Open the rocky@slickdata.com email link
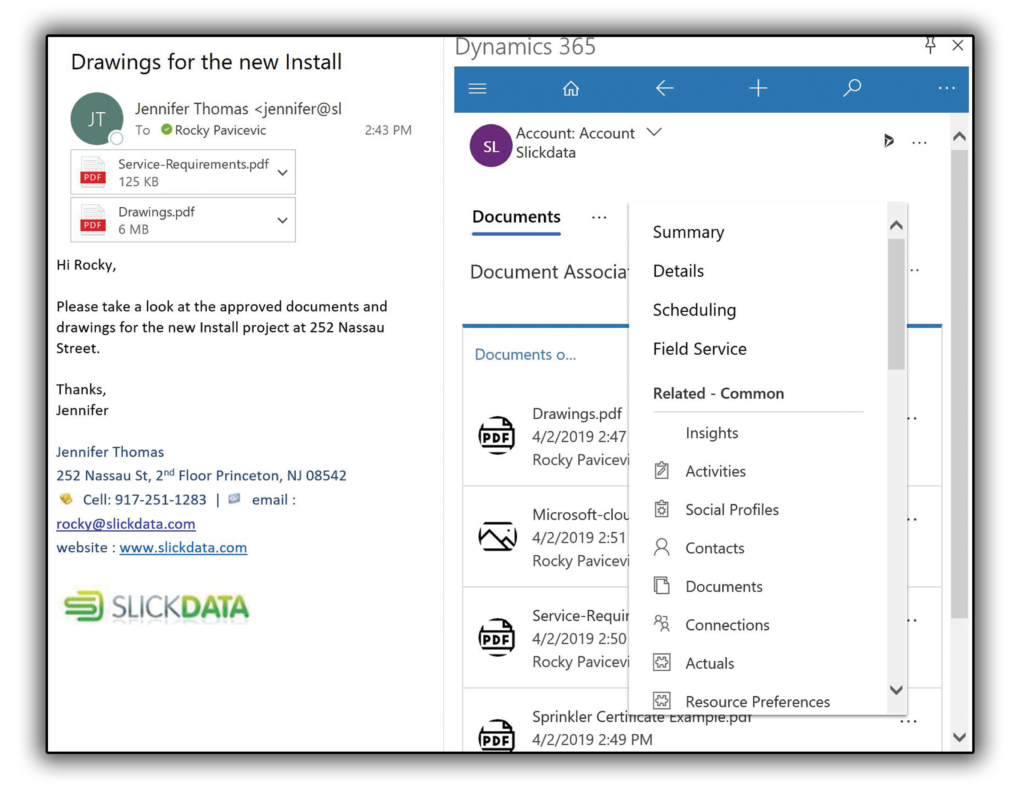 pyautogui.click(x=125, y=524)
